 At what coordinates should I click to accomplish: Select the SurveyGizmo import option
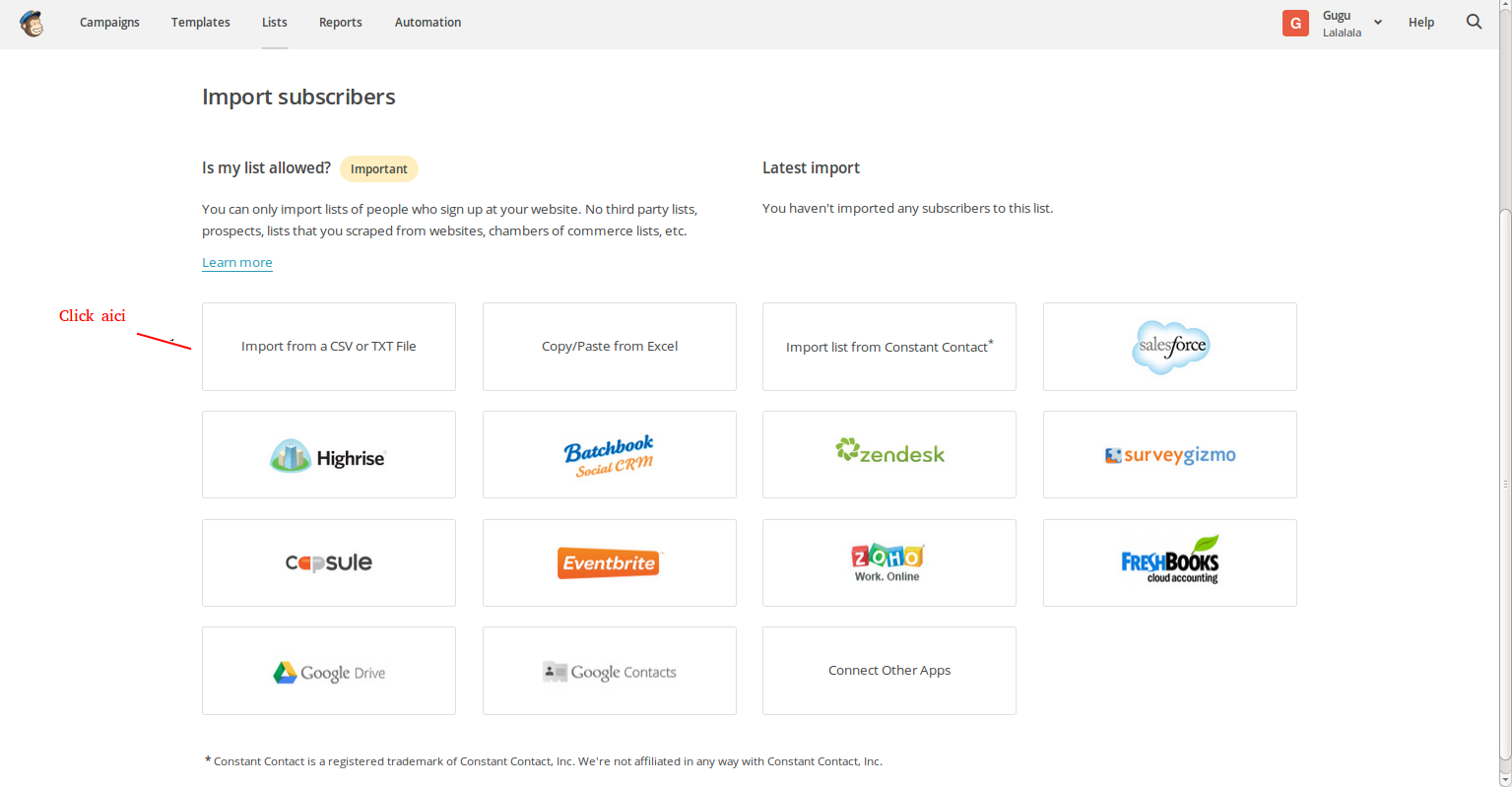tap(1170, 455)
